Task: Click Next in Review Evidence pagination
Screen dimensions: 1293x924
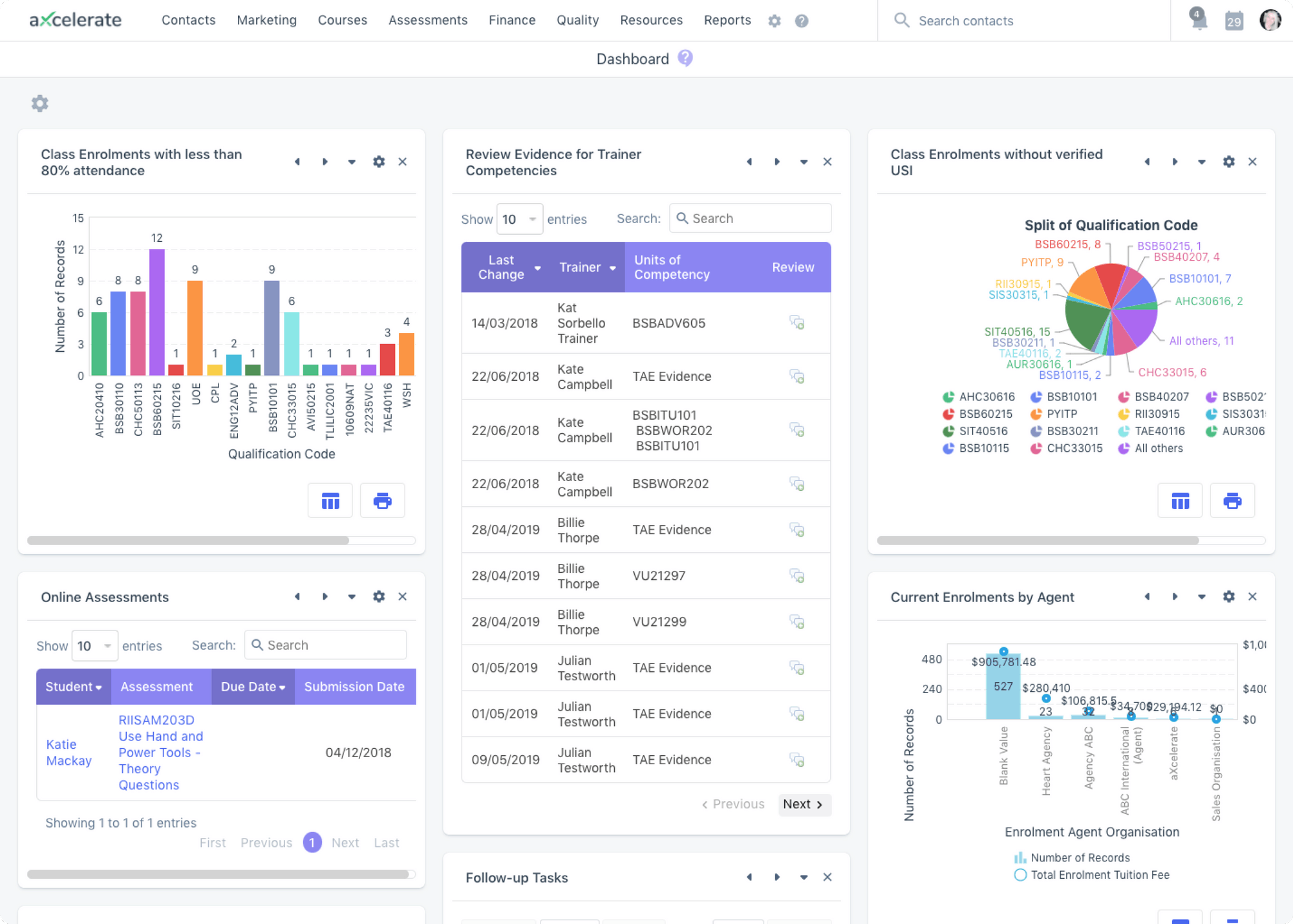Action: point(804,804)
